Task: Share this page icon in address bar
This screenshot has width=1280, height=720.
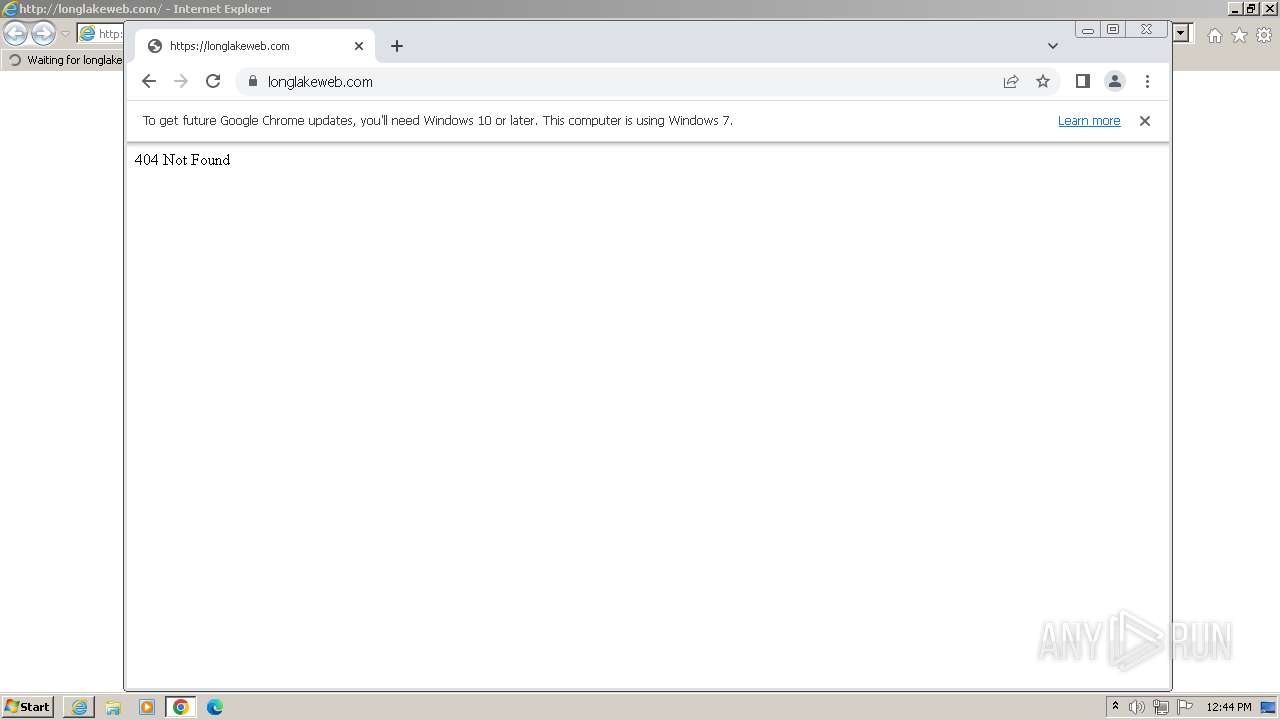Action: click(1011, 82)
